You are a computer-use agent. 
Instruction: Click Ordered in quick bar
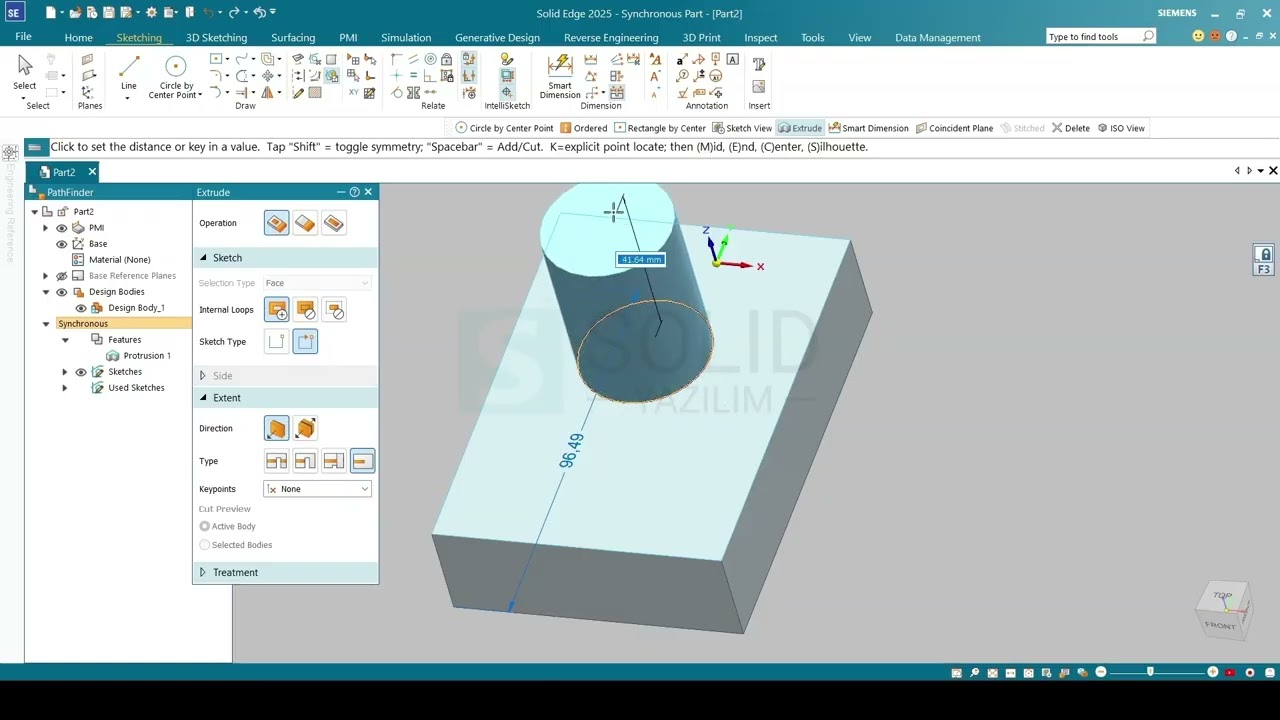coord(584,128)
